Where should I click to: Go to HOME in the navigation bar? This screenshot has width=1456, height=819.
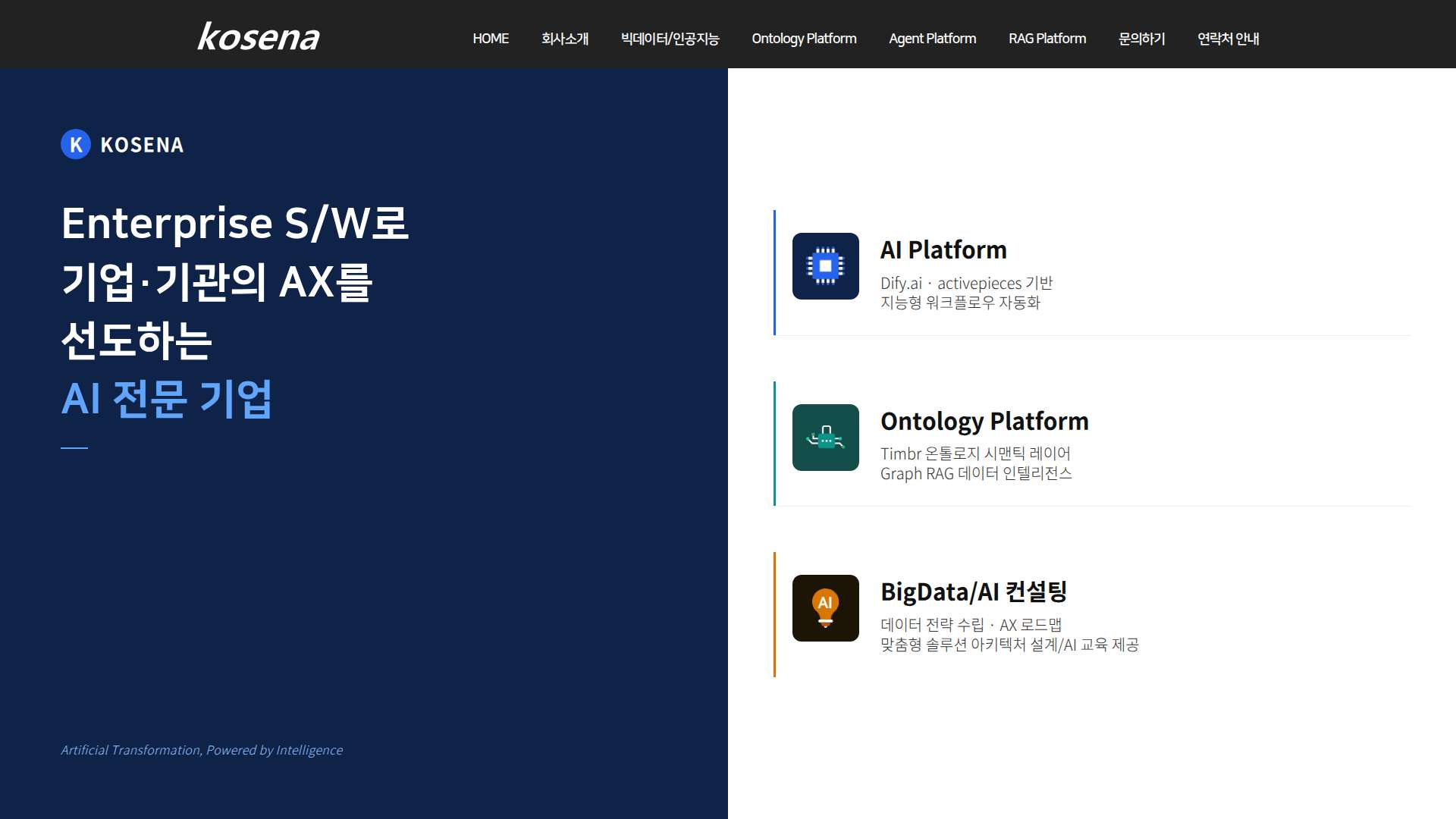[491, 39]
